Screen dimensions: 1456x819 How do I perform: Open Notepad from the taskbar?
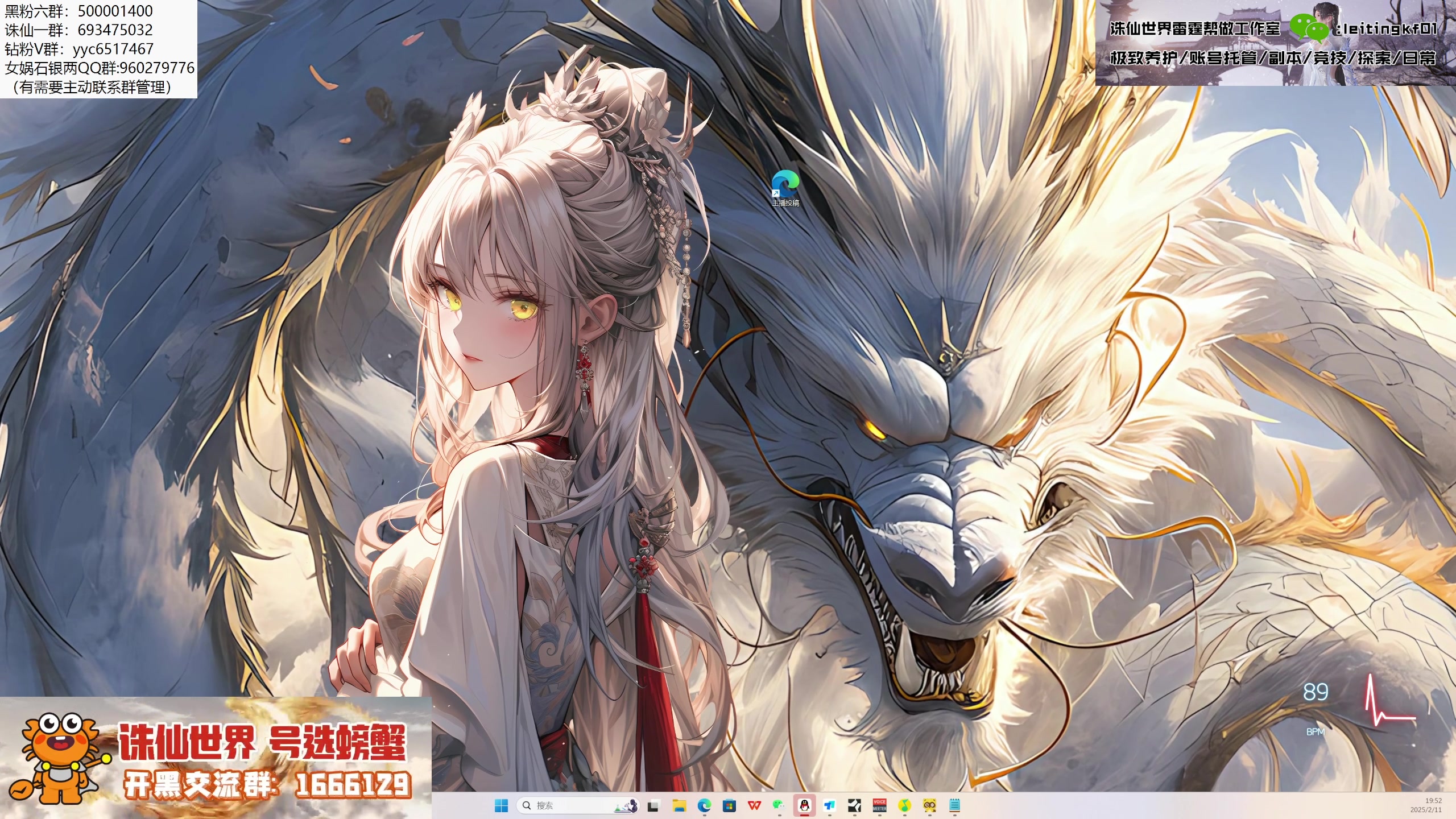(954, 806)
